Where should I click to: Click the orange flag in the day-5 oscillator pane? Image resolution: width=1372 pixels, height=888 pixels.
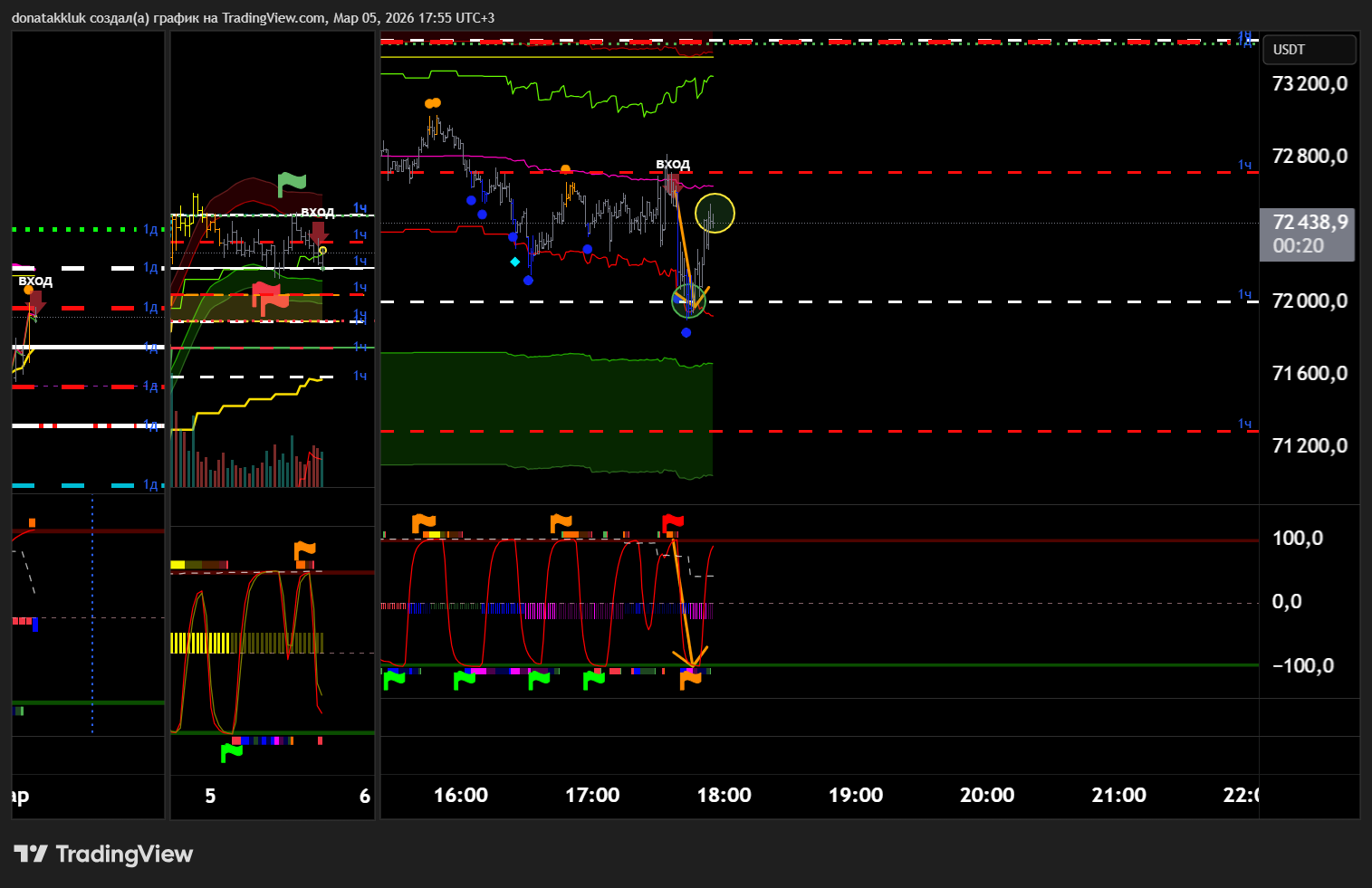click(305, 550)
